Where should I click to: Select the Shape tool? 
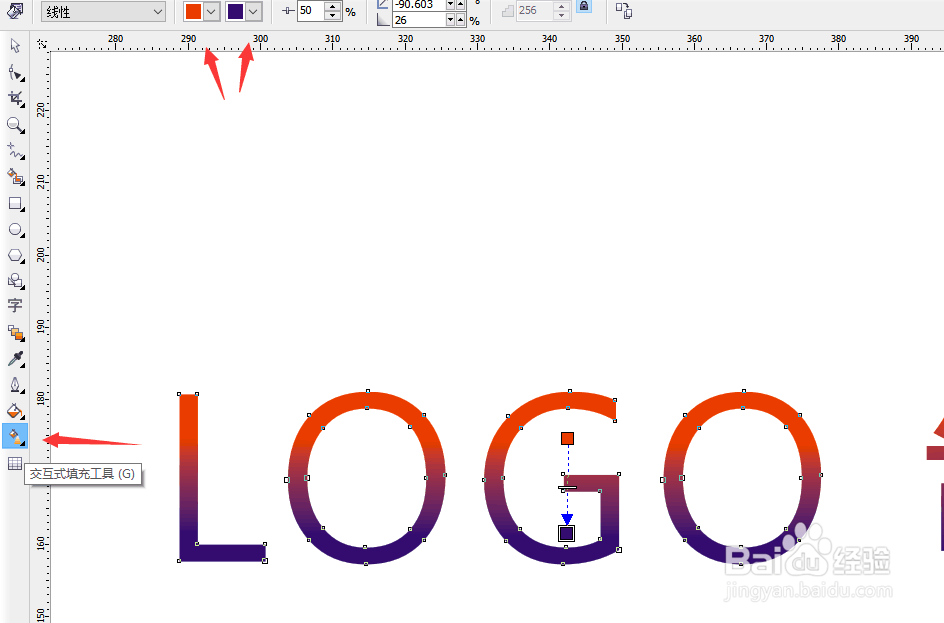coord(14,72)
